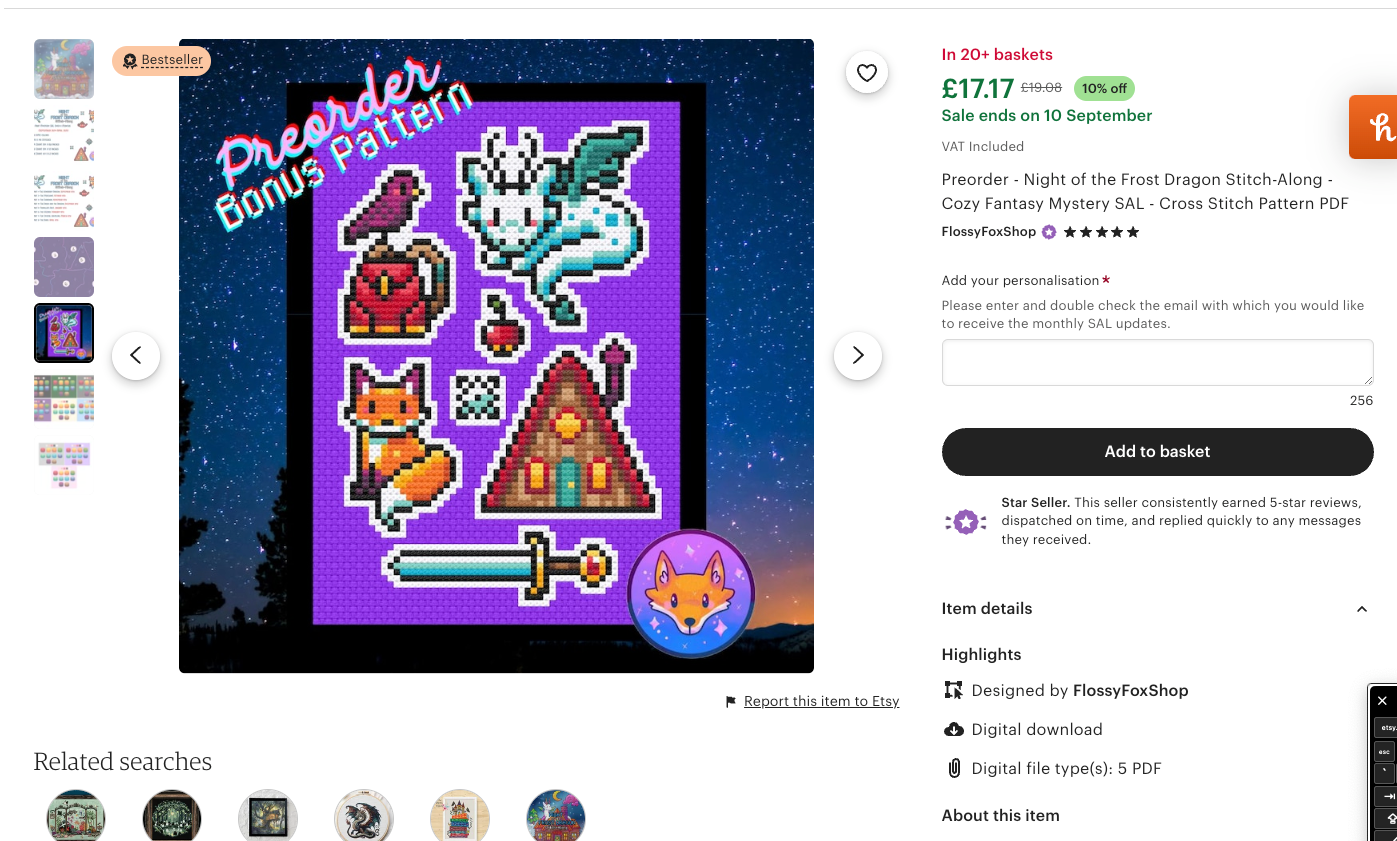The height and width of the screenshot is (841, 1397).
Task: Click the five-star seller rating
Action: [1101, 232]
